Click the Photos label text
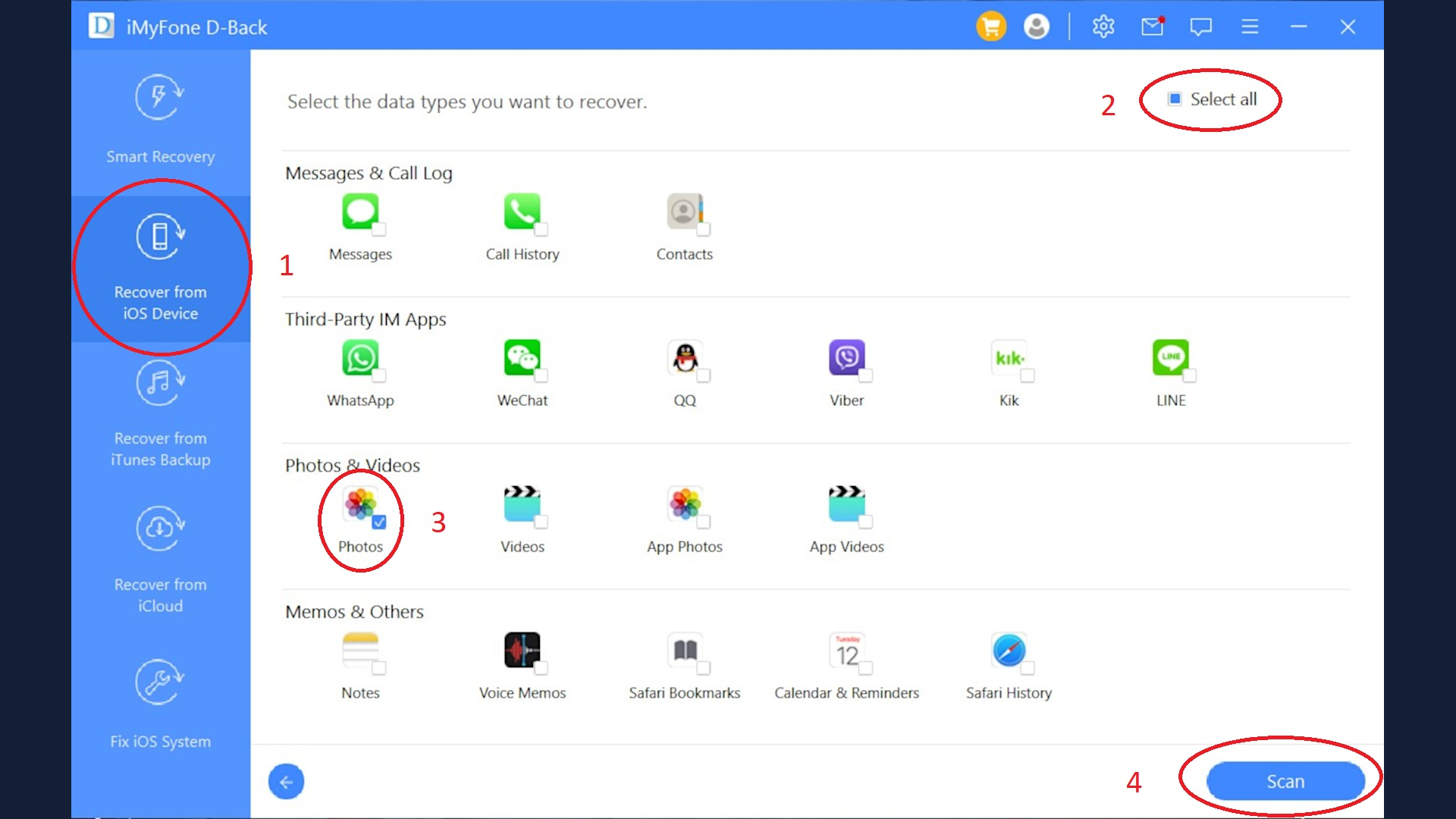This screenshot has width=1456, height=819. [360, 547]
